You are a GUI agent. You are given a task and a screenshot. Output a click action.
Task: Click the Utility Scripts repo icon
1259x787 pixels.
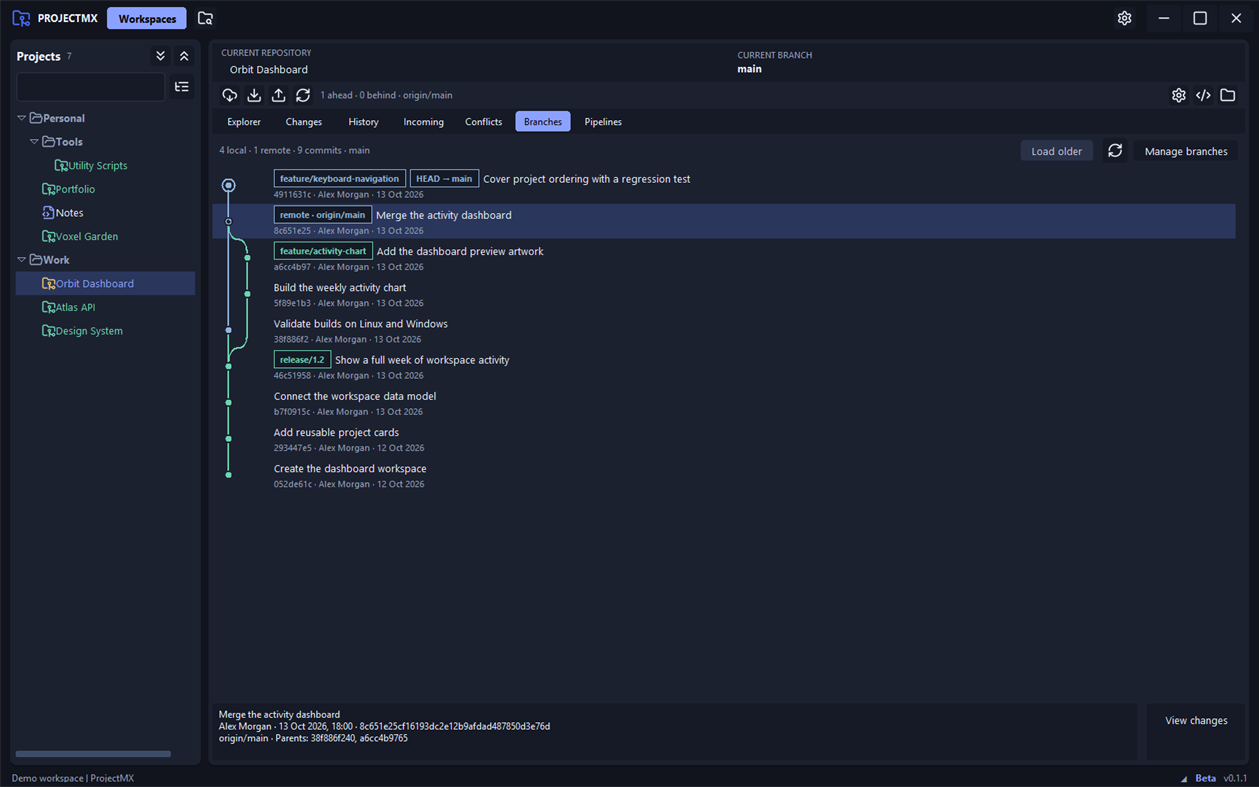[61, 166]
